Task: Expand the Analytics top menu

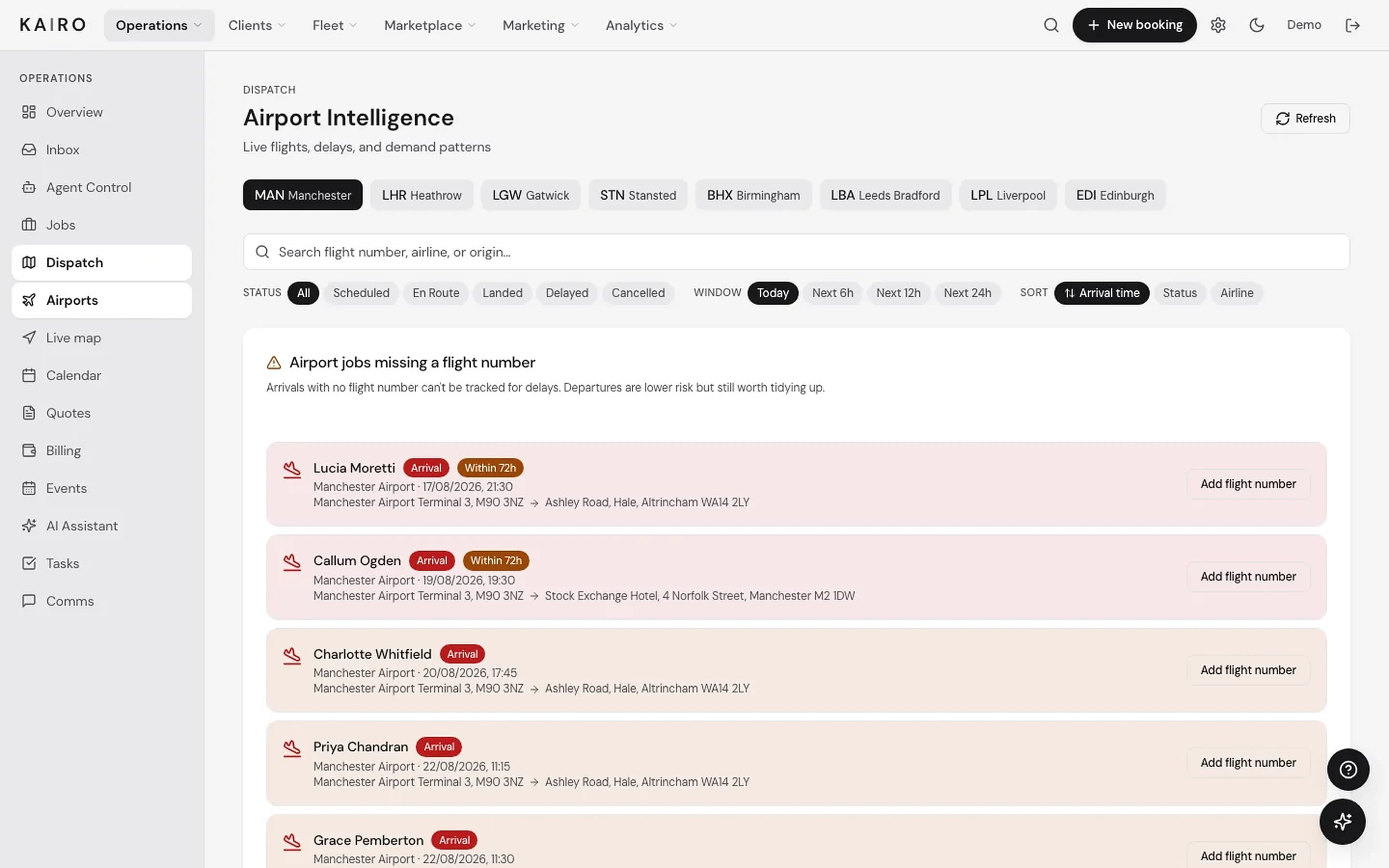Action: [641, 25]
